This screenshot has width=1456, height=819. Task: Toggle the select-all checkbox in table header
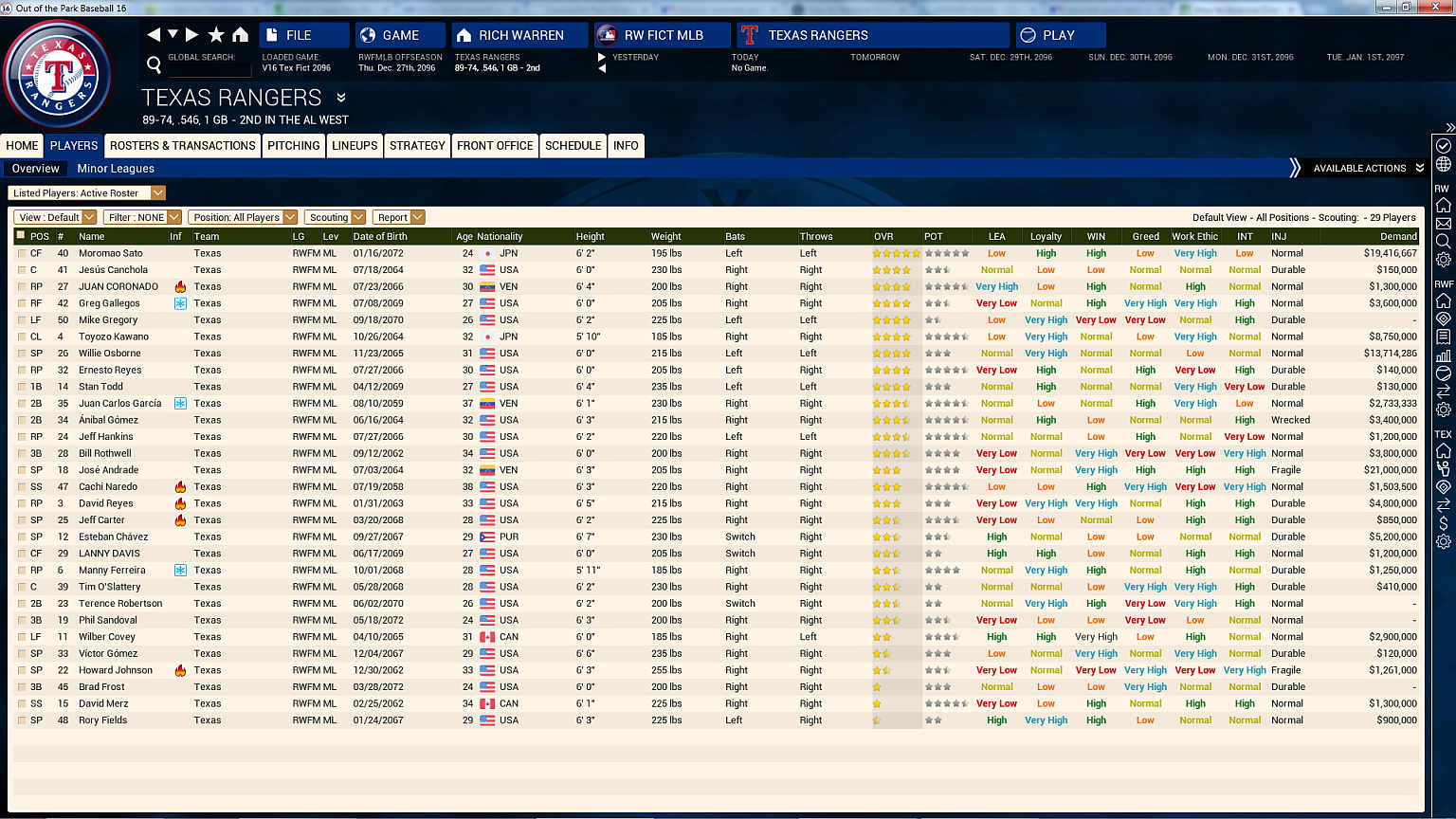coord(21,235)
